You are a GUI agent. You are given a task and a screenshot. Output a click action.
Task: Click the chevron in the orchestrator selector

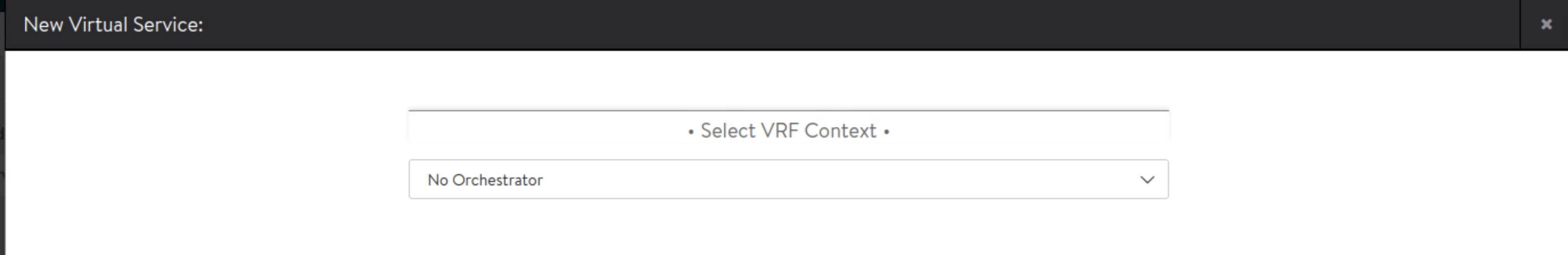1147,180
